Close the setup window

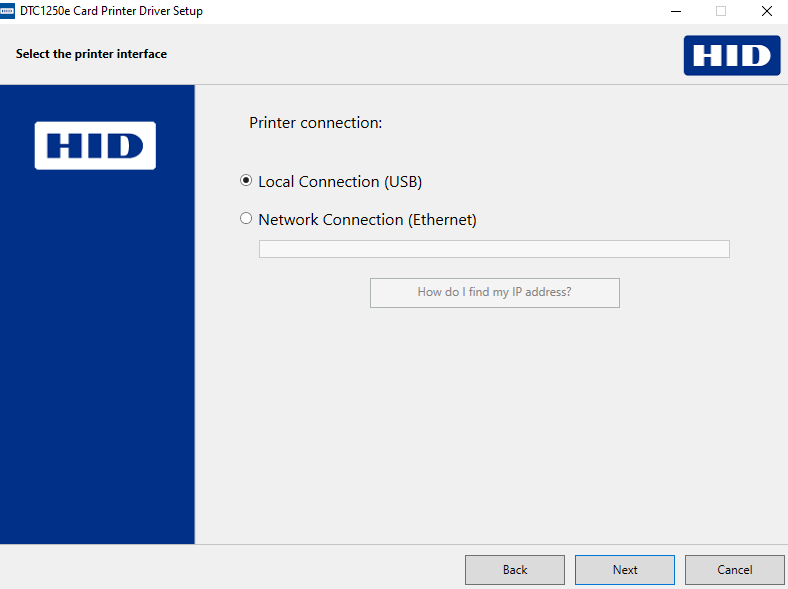(x=766, y=11)
